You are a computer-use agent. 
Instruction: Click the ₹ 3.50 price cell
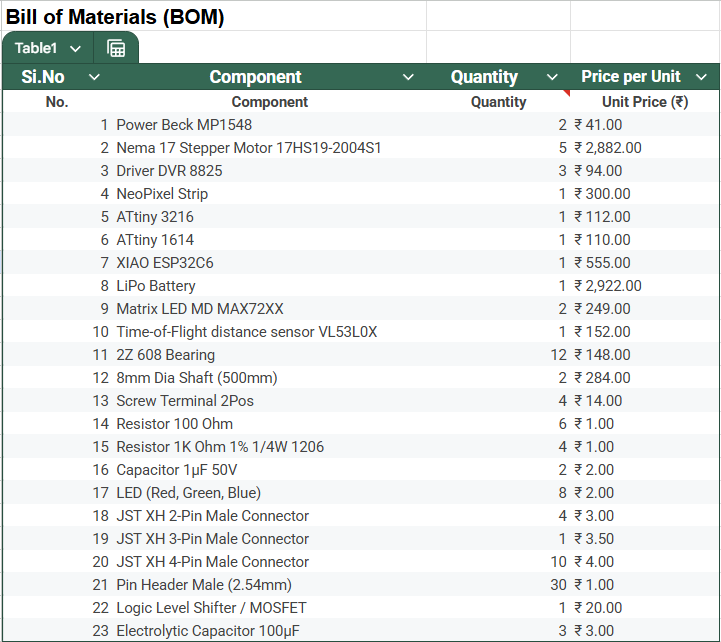pos(645,539)
